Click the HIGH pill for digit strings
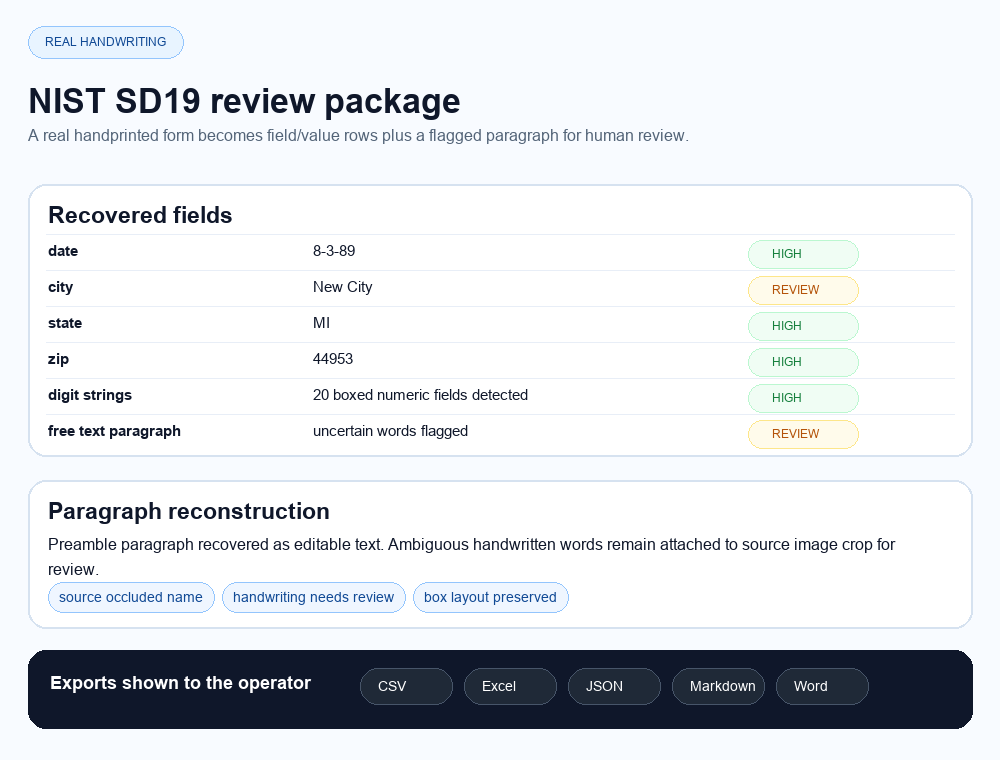Image resolution: width=1000 pixels, height=760 pixels. point(803,398)
